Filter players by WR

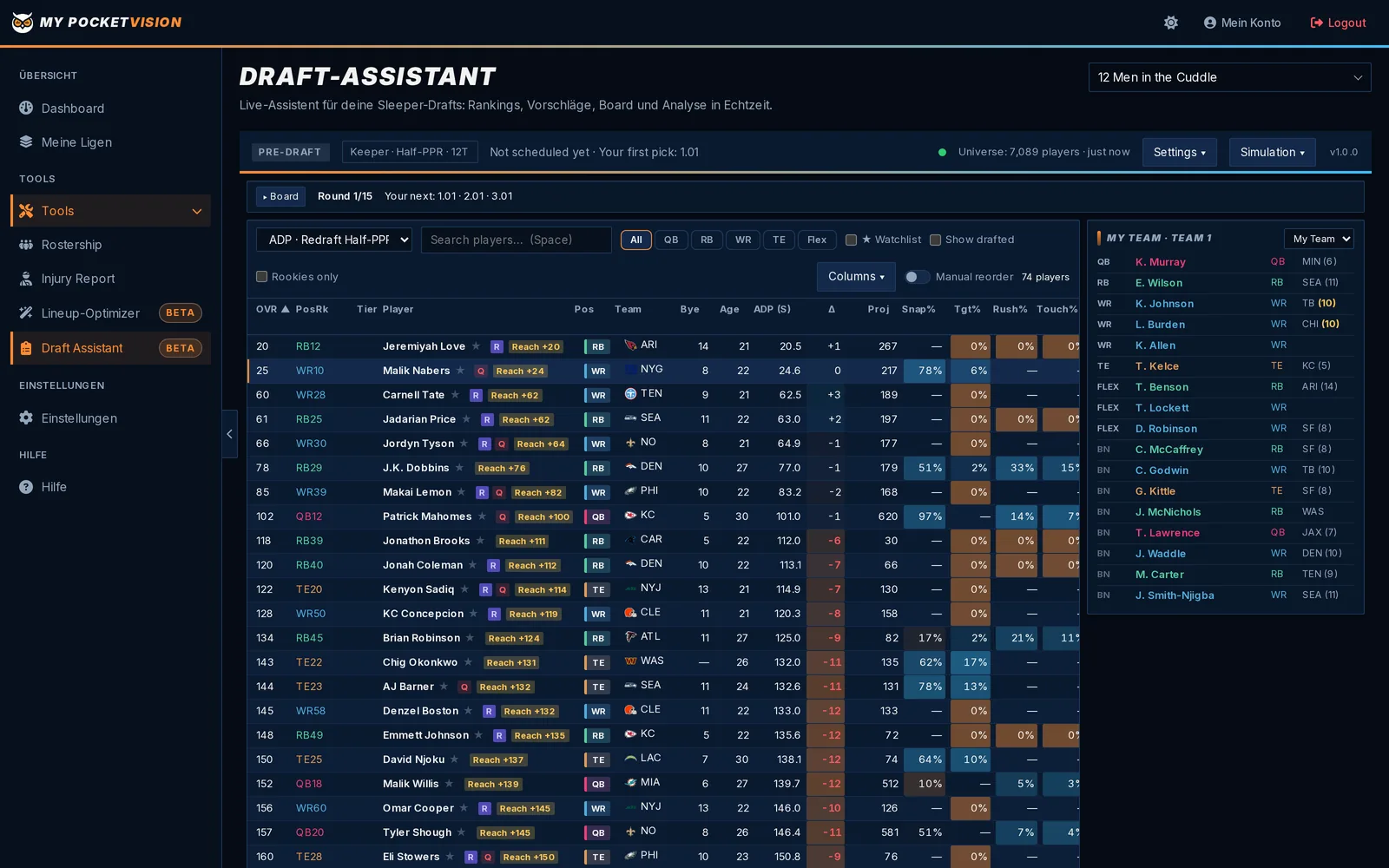pyautogui.click(x=743, y=240)
